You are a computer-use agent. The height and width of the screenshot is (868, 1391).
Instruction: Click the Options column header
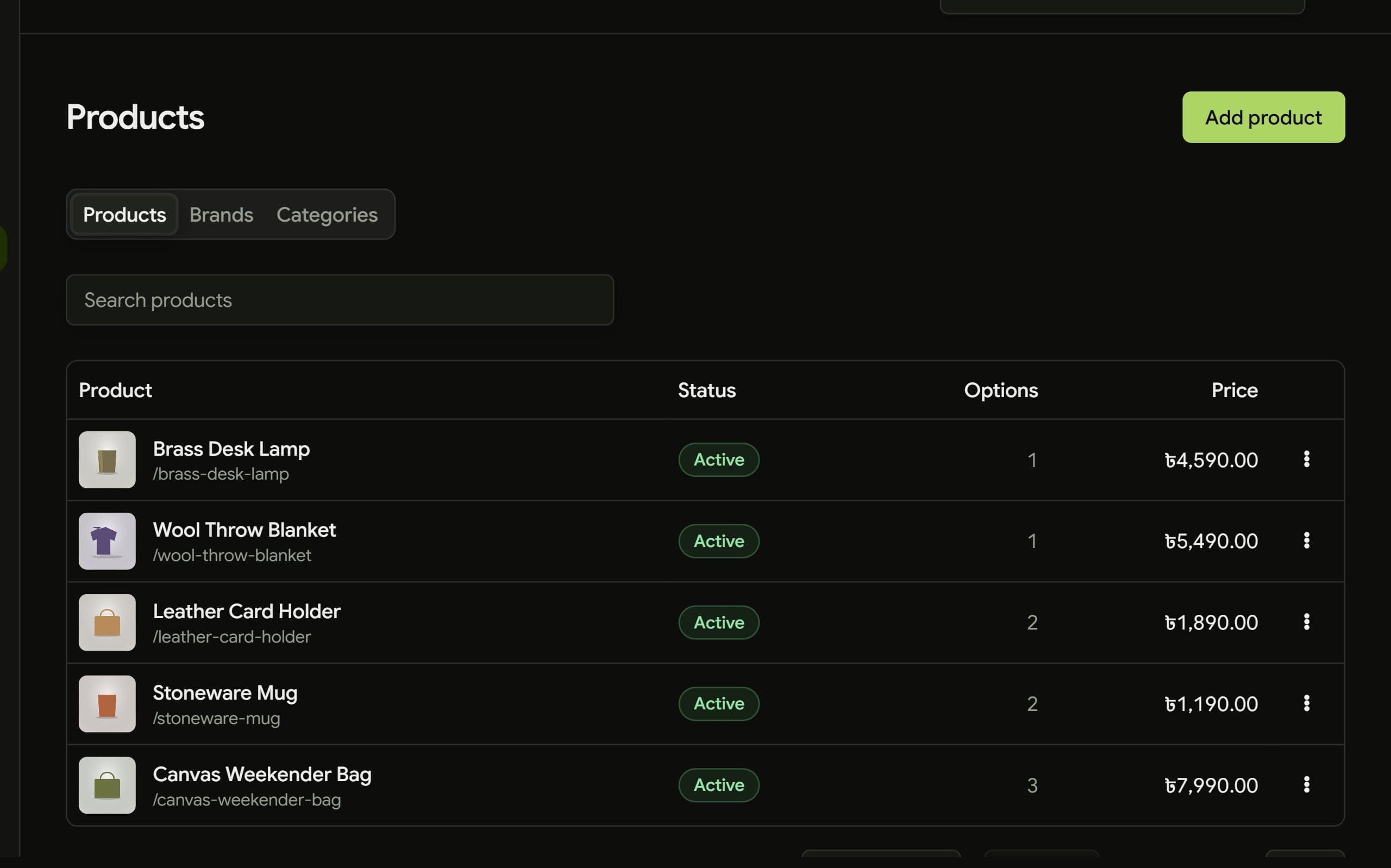click(x=1001, y=391)
